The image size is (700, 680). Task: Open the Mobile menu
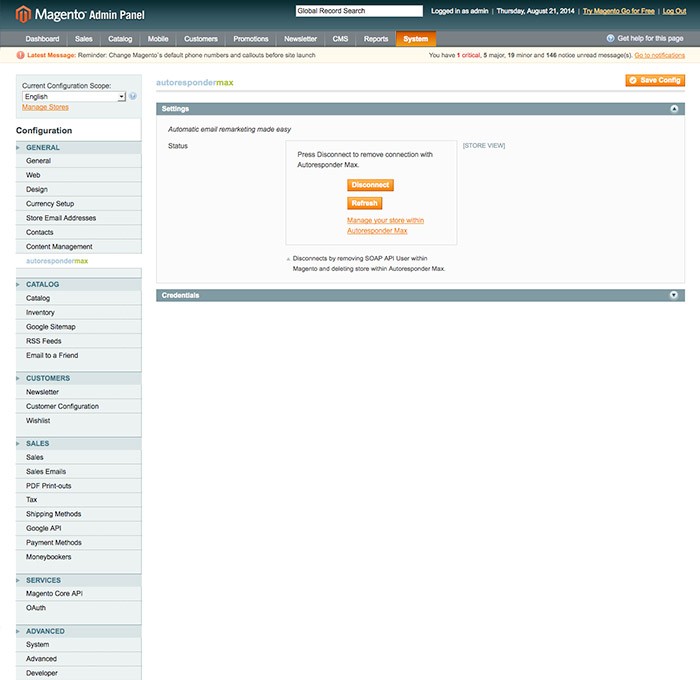[x=158, y=39]
